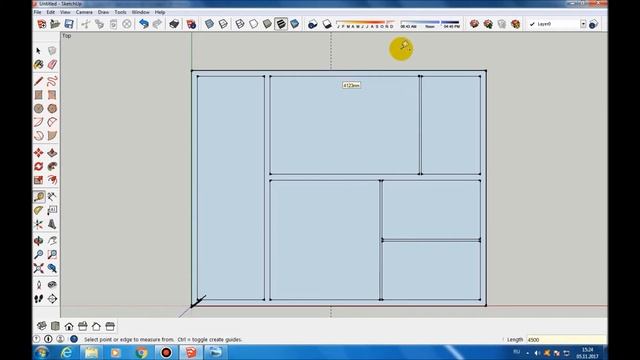
Task: Select the Rectangle tool
Action: coord(38,95)
